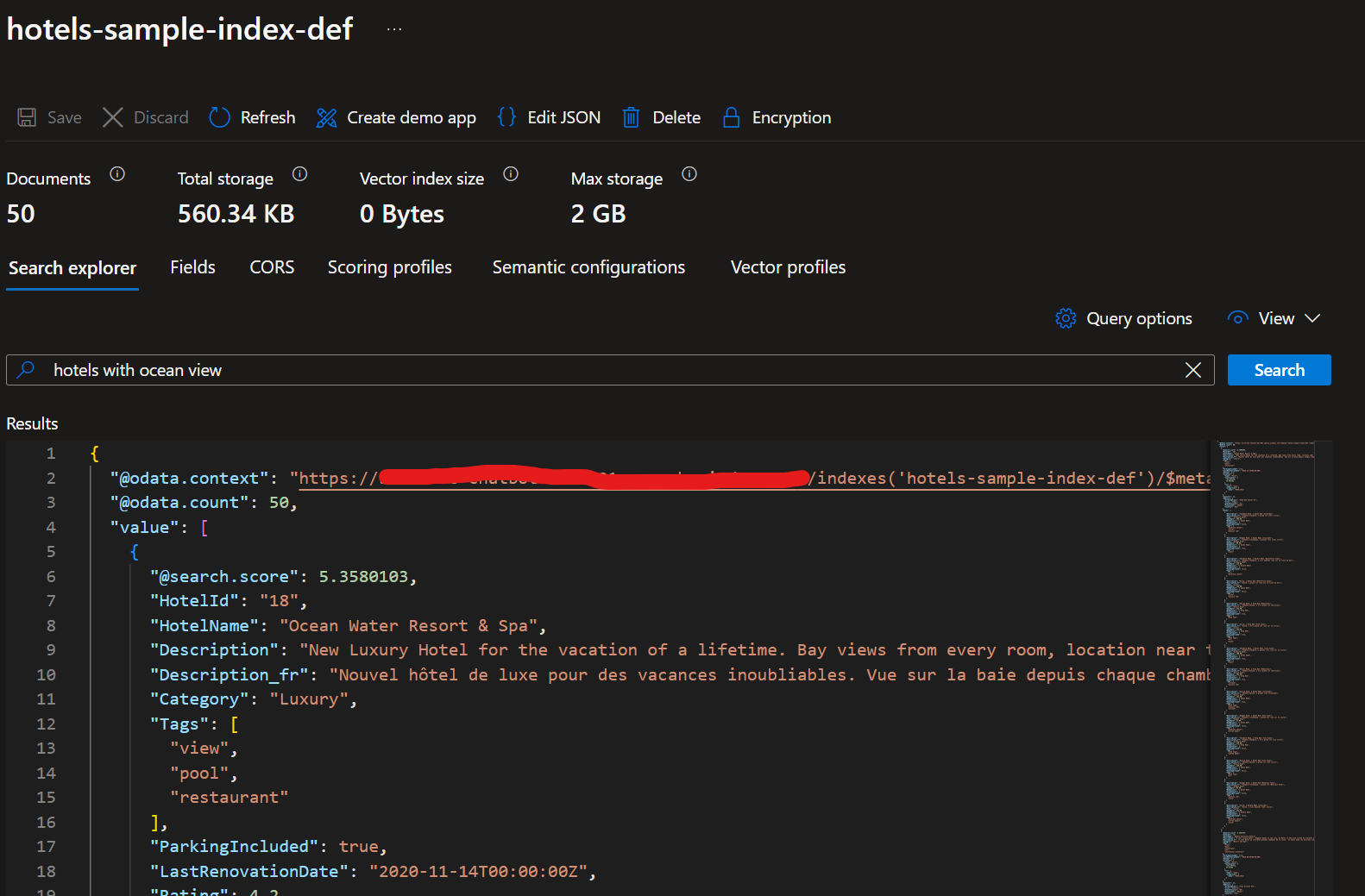Click the Delete label
The image size is (1365, 896).
(x=676, y=117)
